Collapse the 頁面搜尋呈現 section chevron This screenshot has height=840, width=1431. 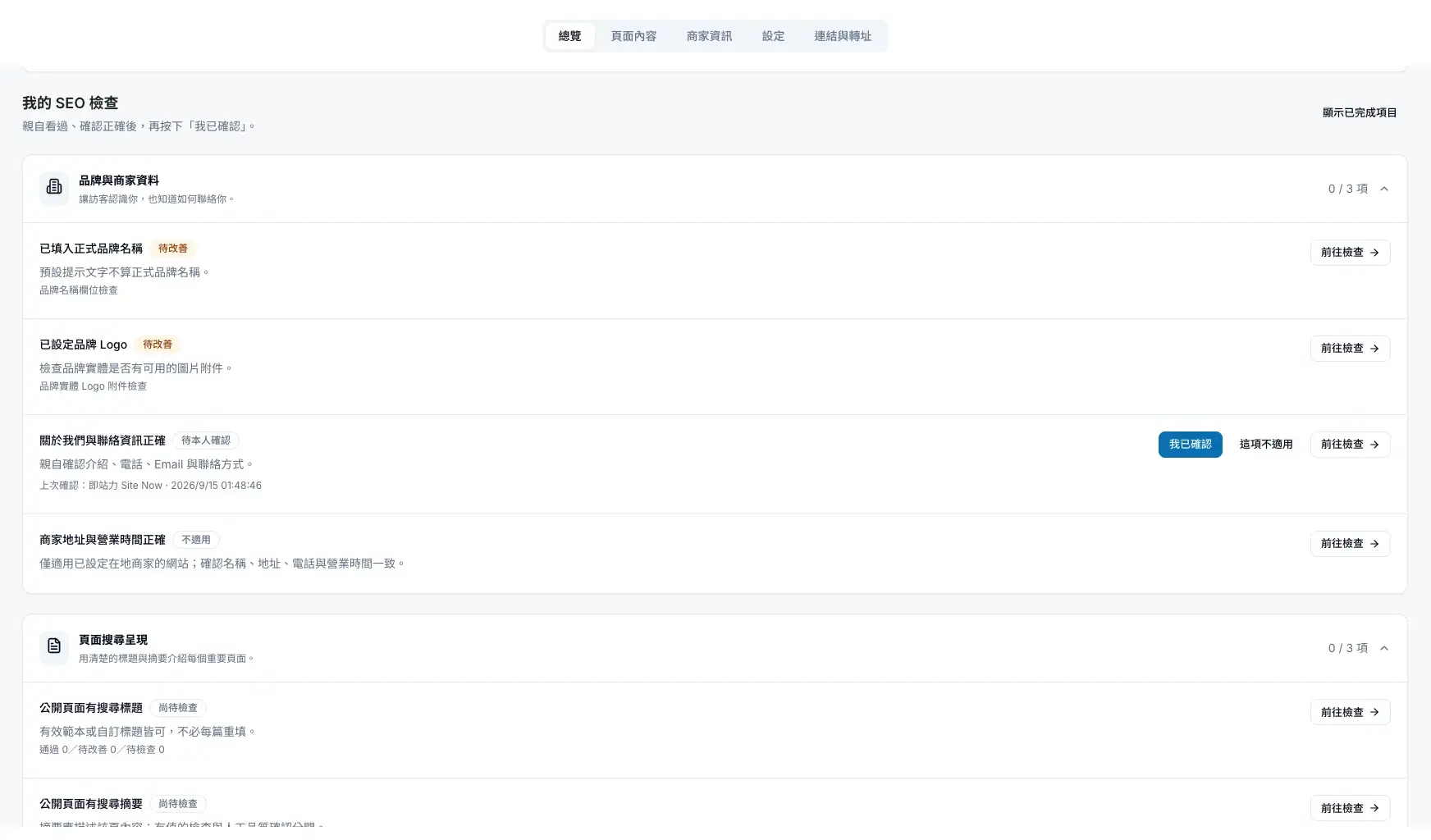[1384, 648]
